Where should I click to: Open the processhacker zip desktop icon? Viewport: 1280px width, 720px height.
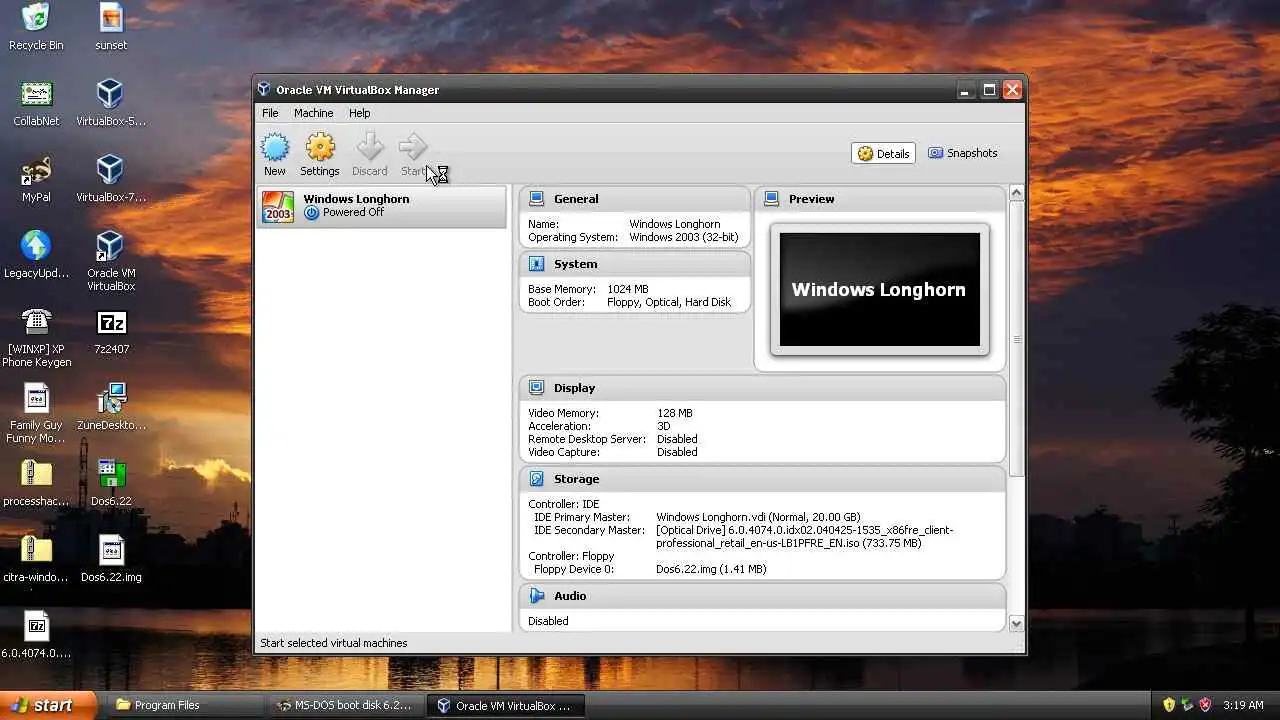[36, 474]
